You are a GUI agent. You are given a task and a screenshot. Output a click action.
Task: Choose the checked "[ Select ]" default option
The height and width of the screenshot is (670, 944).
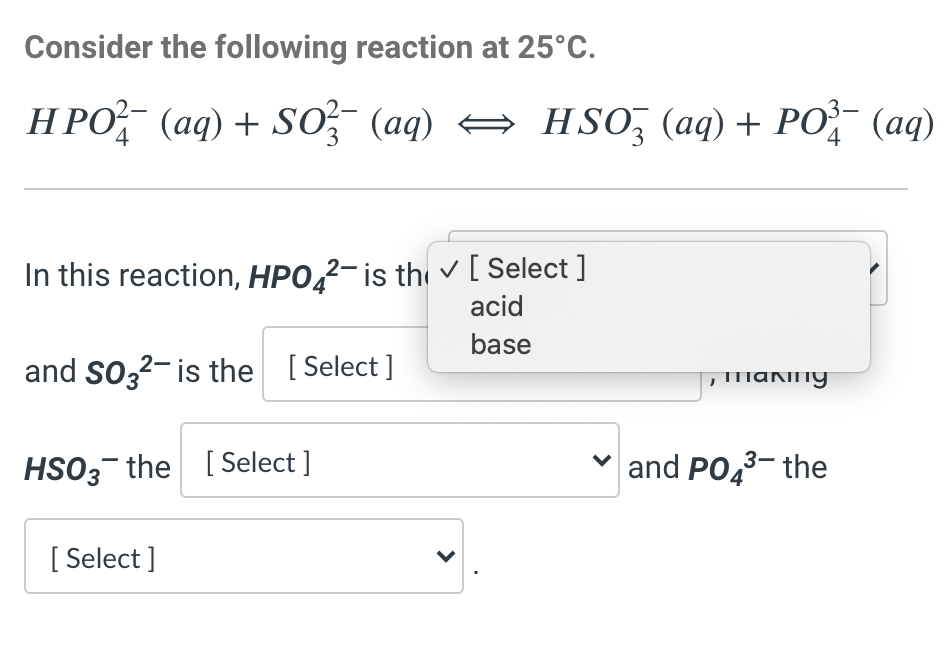point(528,268)
